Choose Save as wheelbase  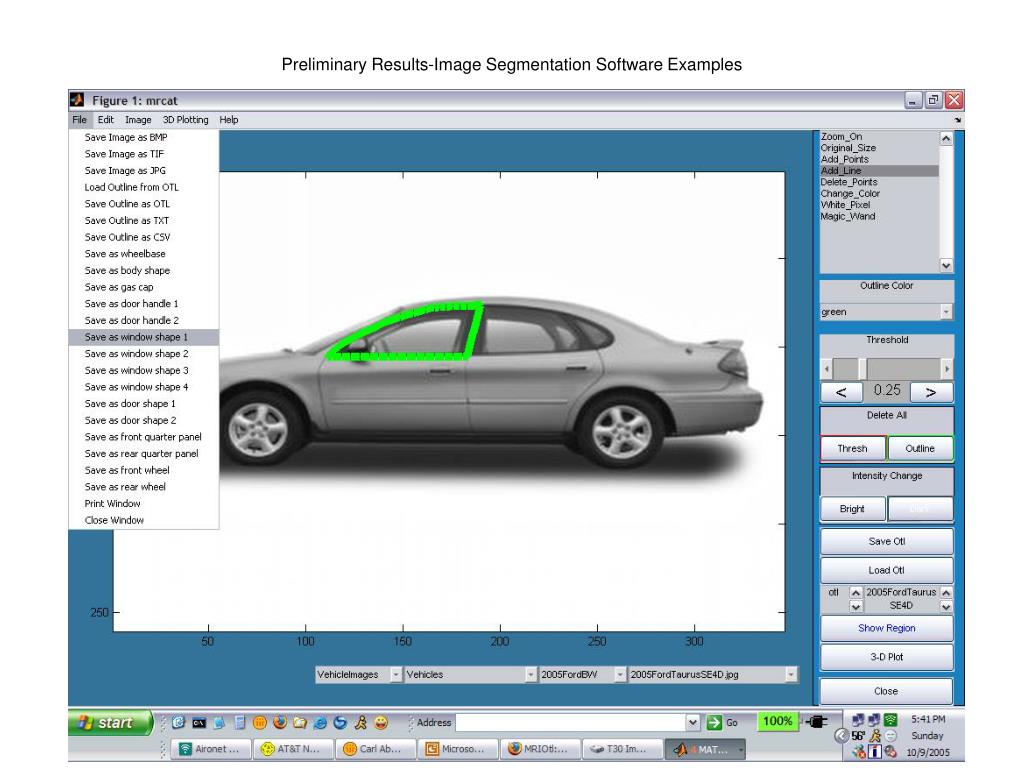click(x=144, y=253)
